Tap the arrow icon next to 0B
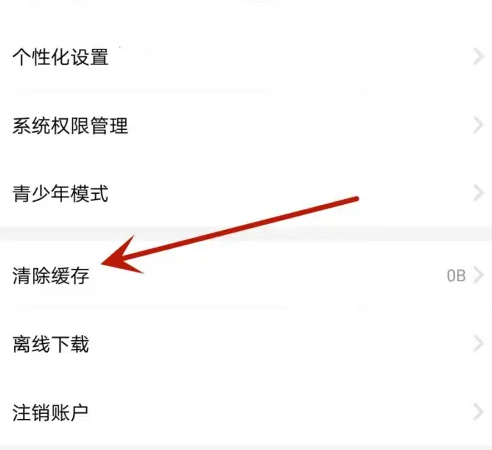The height and width of the screenshot is (450, 492). point(478,275)
